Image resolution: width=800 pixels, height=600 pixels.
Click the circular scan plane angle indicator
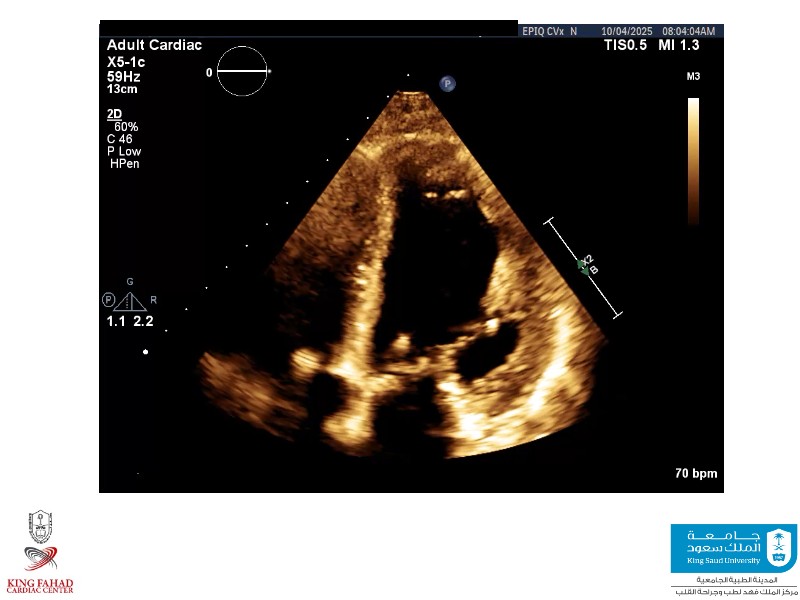(243, 72)
